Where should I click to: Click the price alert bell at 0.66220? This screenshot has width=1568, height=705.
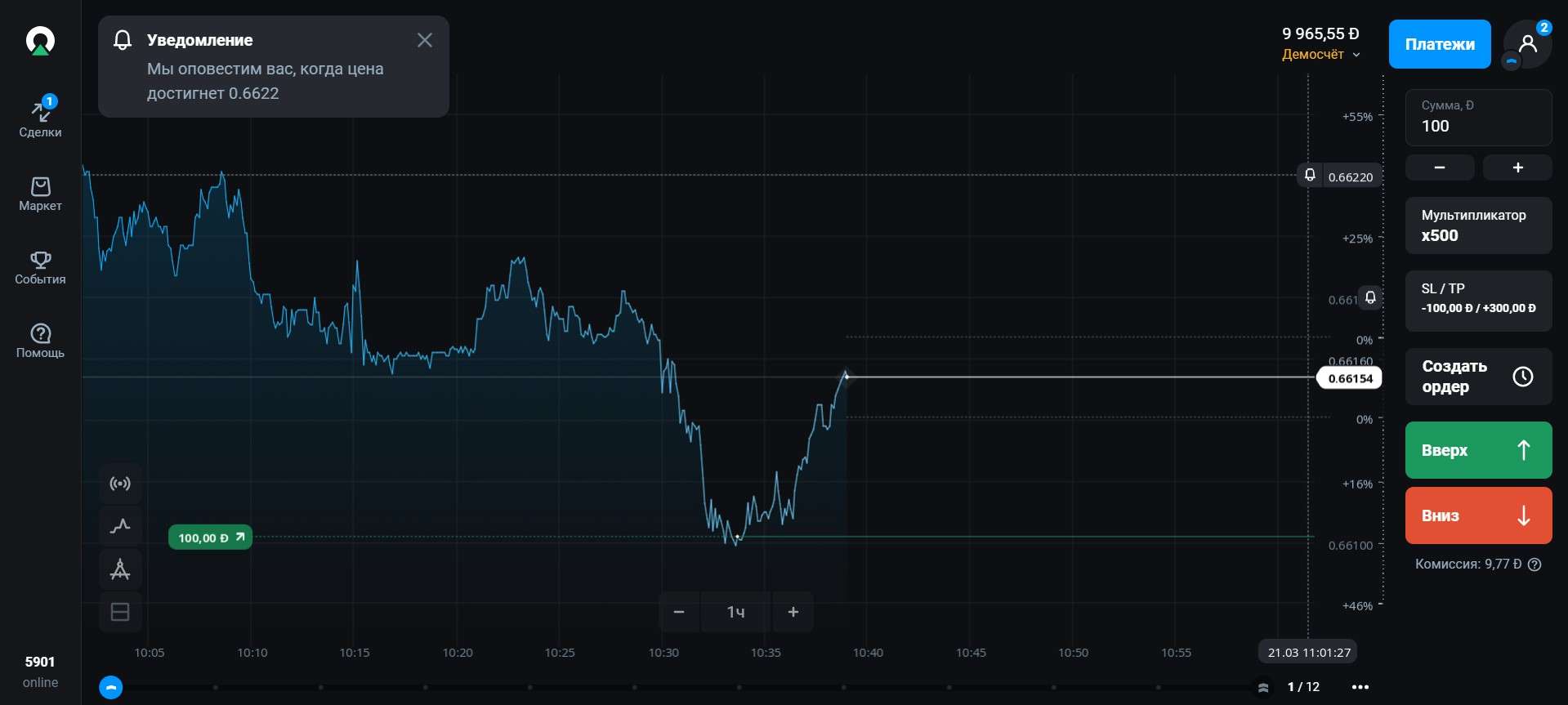tap(1310, 176)
